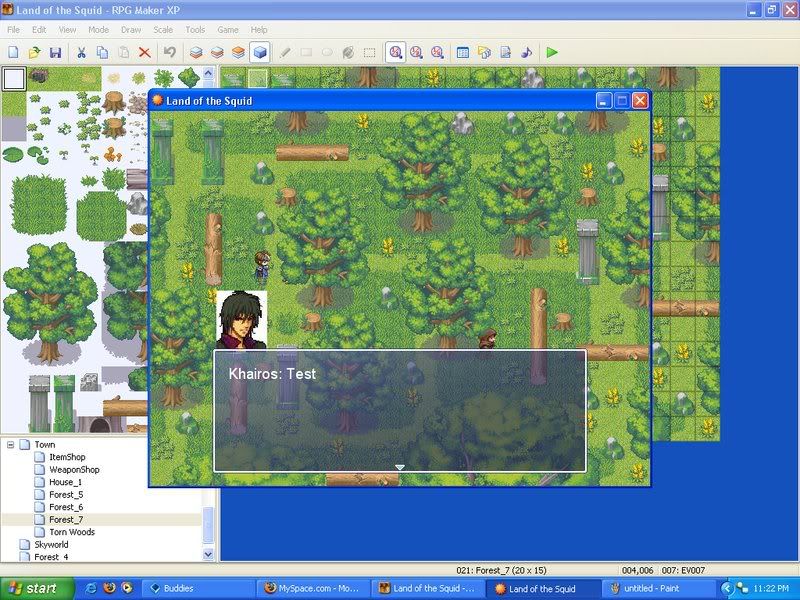Open the Sound Test music note icon
The height and width of the screenshot is (600, 800).
click(527, 52)
